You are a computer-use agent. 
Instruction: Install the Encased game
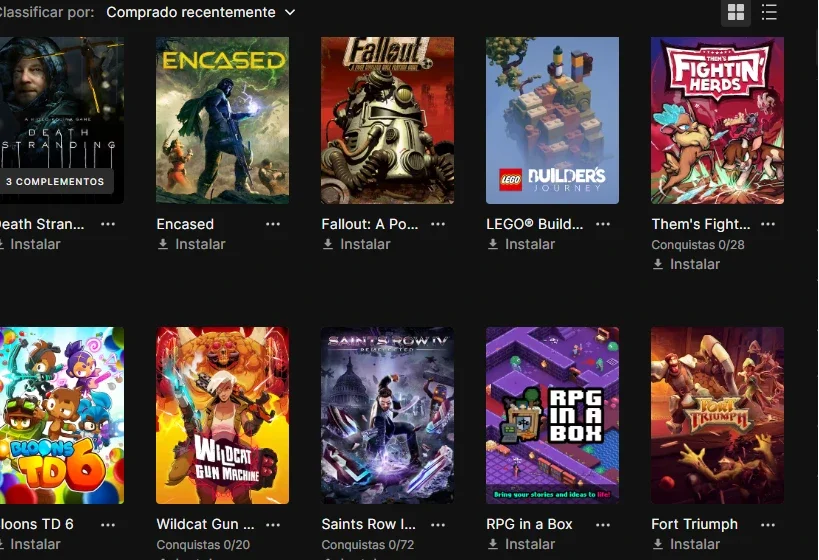(192, 244)
